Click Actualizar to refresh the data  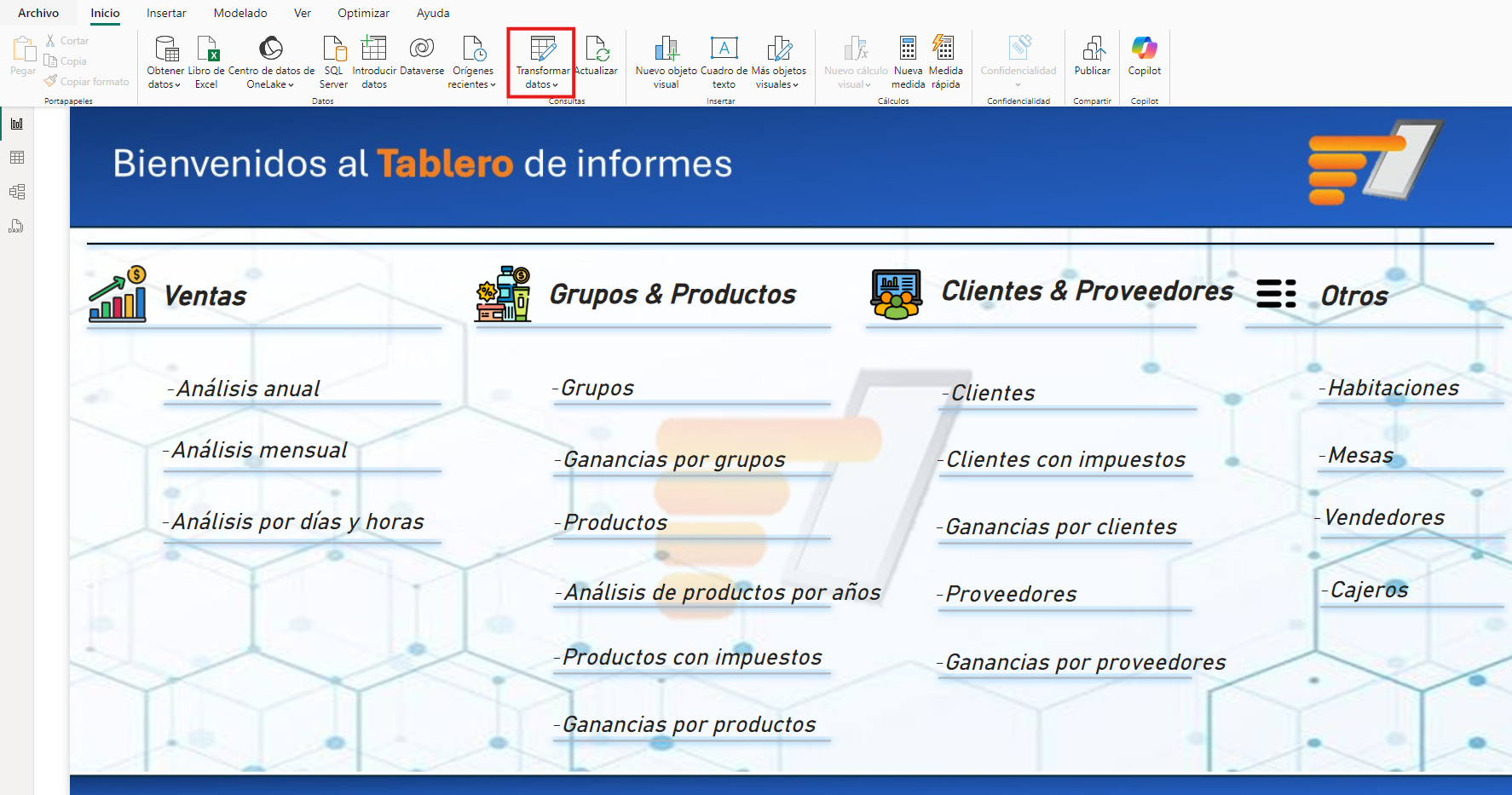(597, 61)
